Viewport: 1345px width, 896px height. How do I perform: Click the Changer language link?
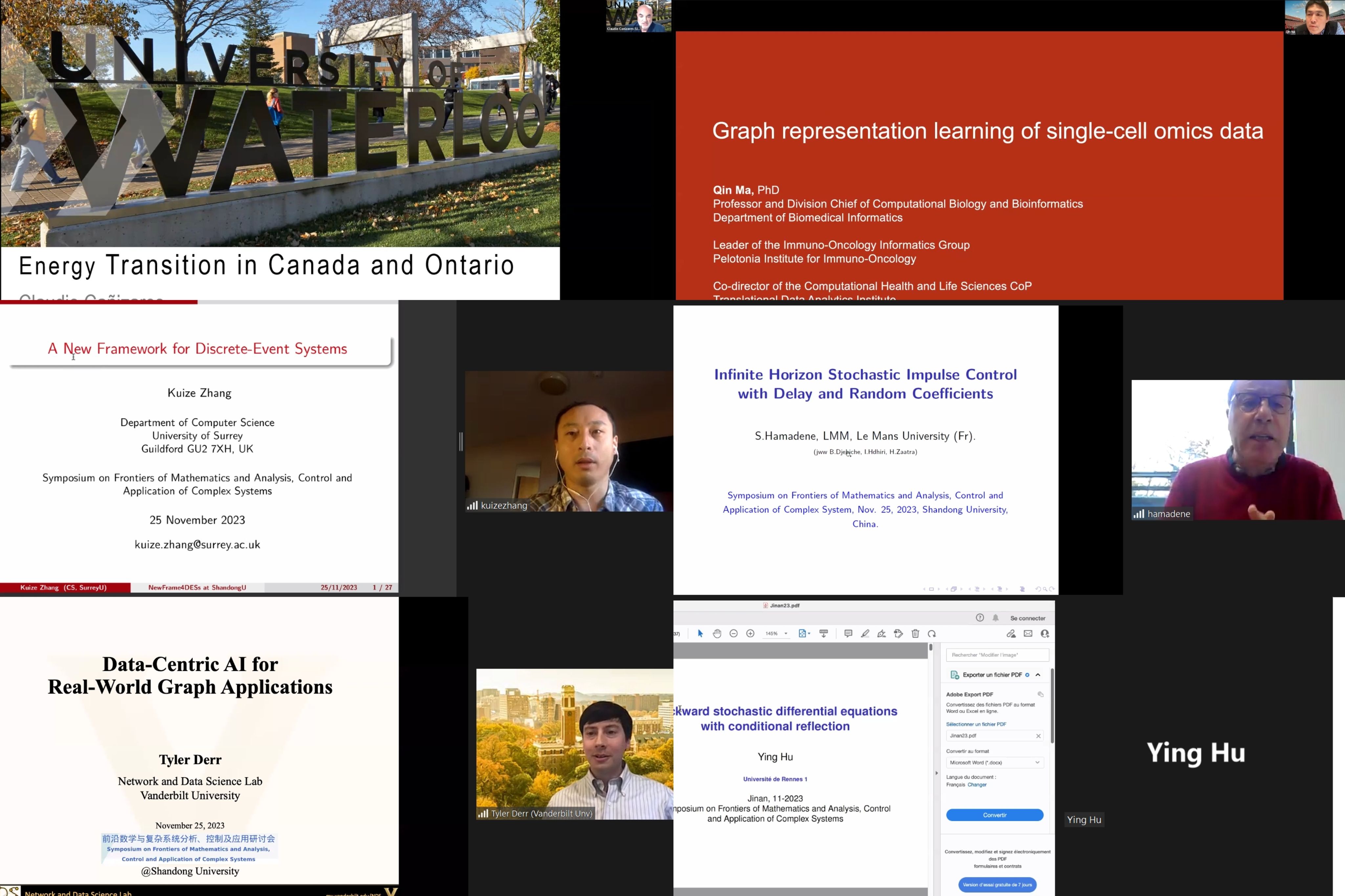click(x=977, y=784)
